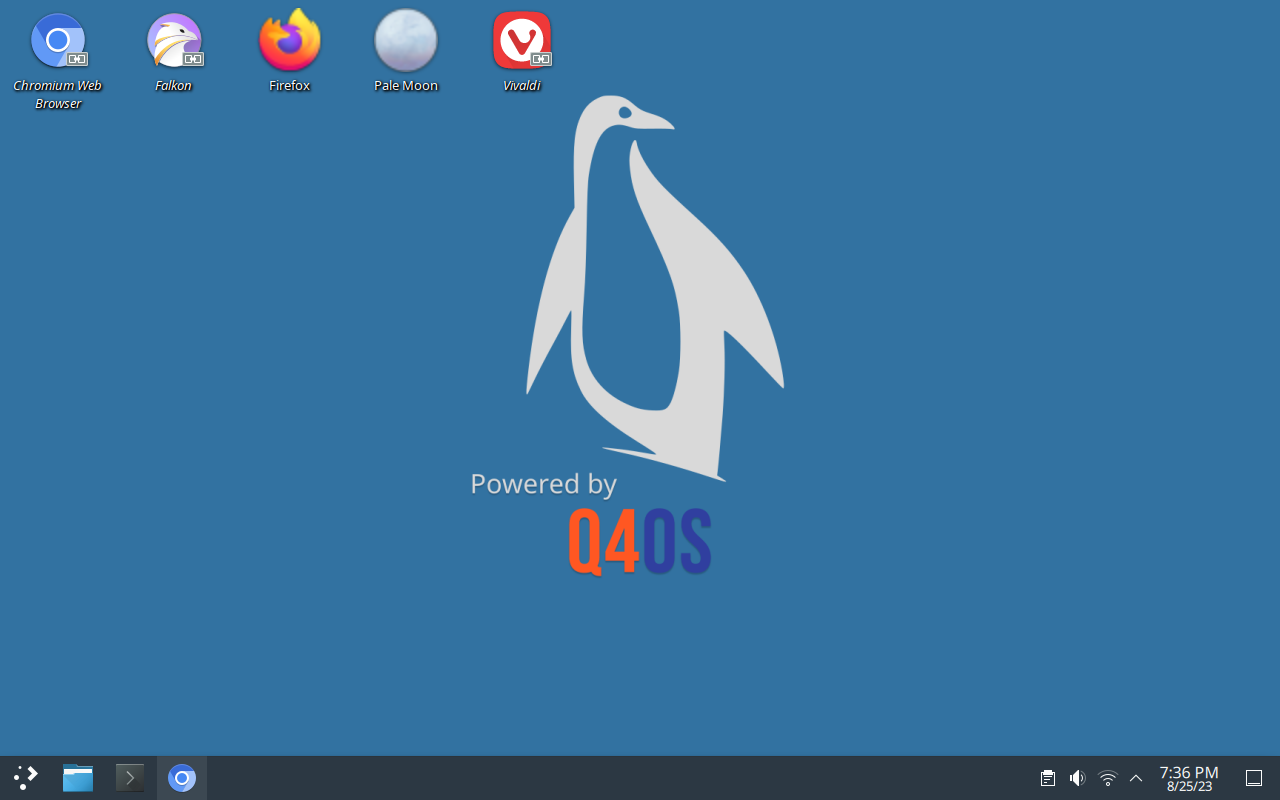Open the file manager from the taskbar
Screen dimensions: 1280x800
tap(78, 778)
